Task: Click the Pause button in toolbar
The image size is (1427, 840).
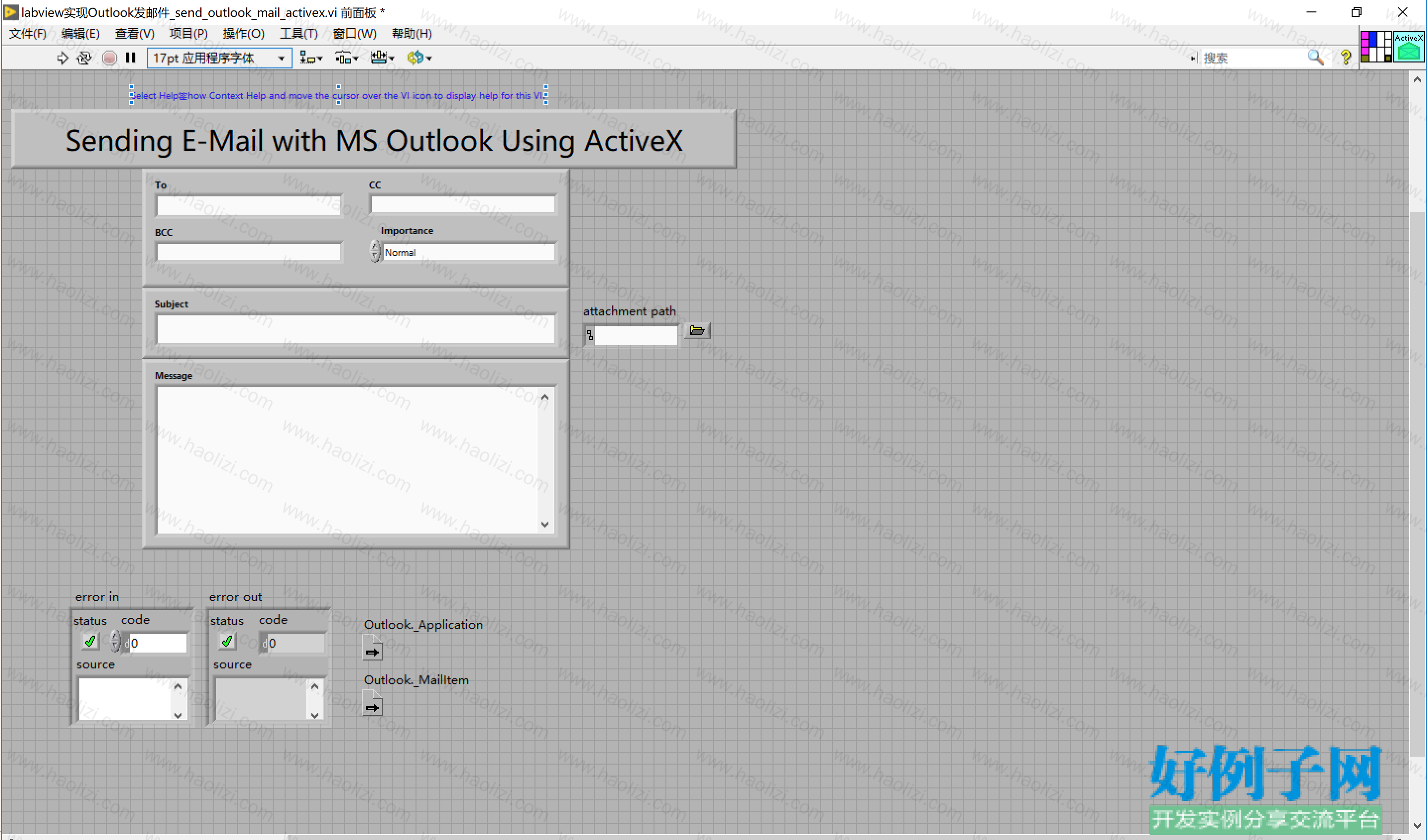Action: [130, 58]
